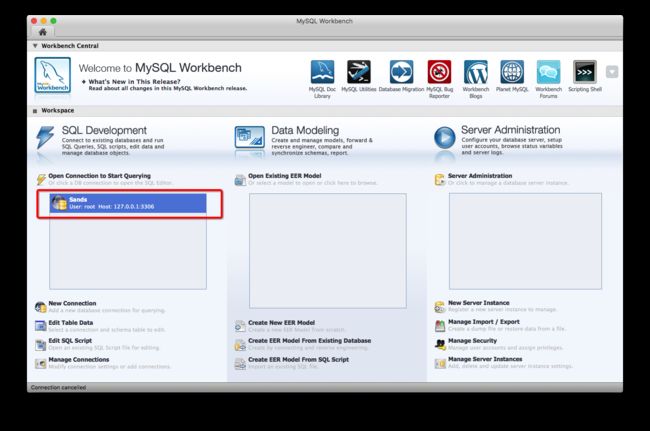Collapse the Workspace section handle

[x=35, y=111]
